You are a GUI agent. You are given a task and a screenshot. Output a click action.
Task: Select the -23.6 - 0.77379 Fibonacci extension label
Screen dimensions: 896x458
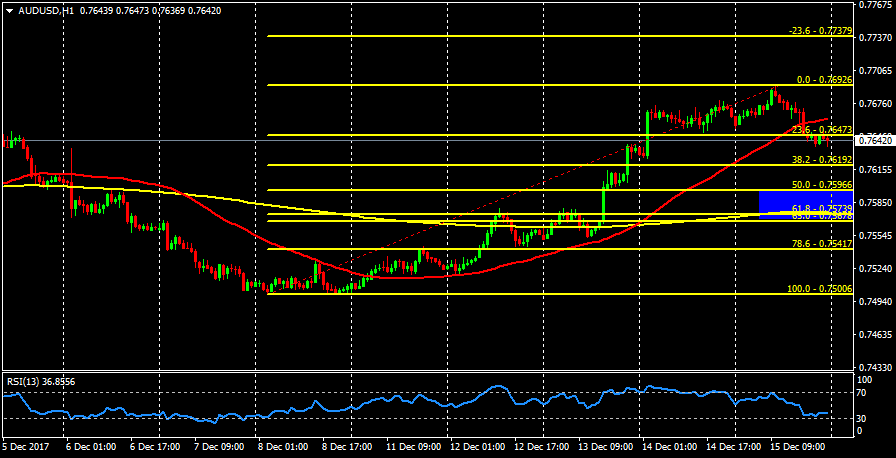820,31
